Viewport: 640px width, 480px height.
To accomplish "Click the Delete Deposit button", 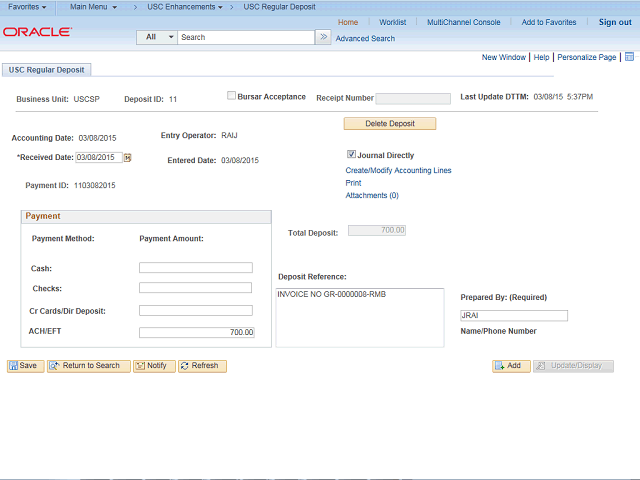I will (x=390, y=124).
